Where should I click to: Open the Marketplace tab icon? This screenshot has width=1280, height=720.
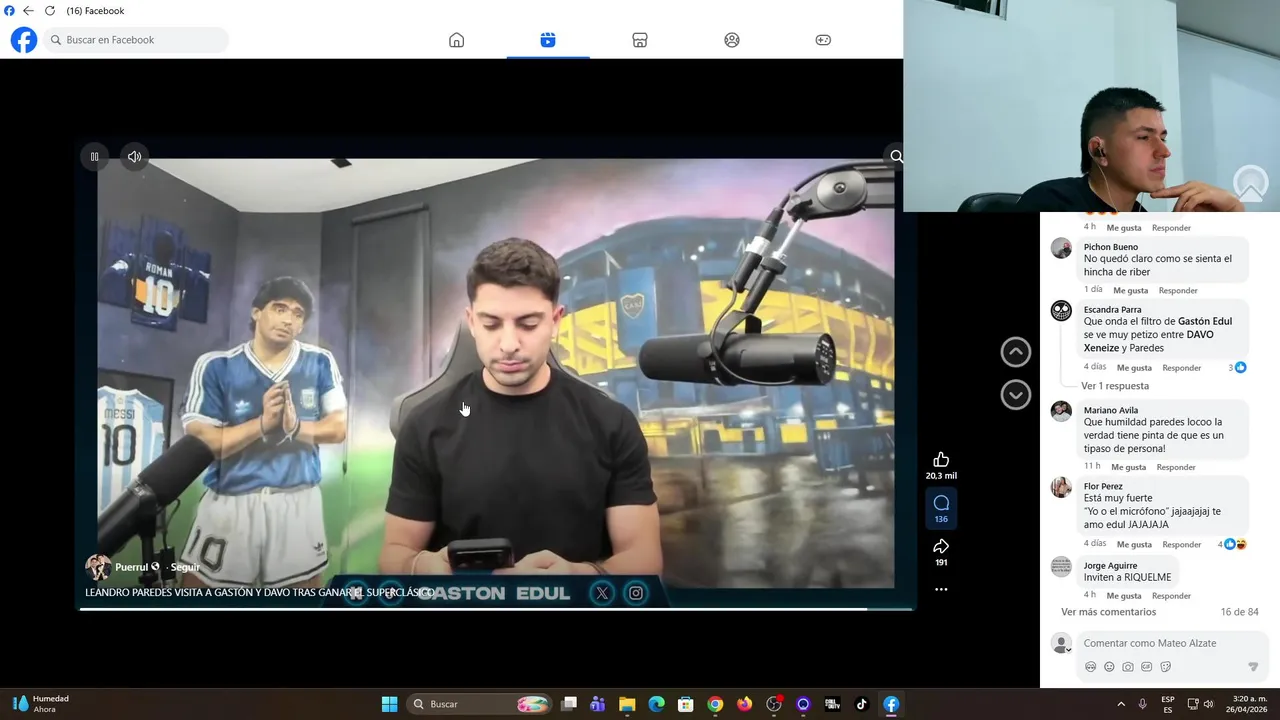pos(640,40)
